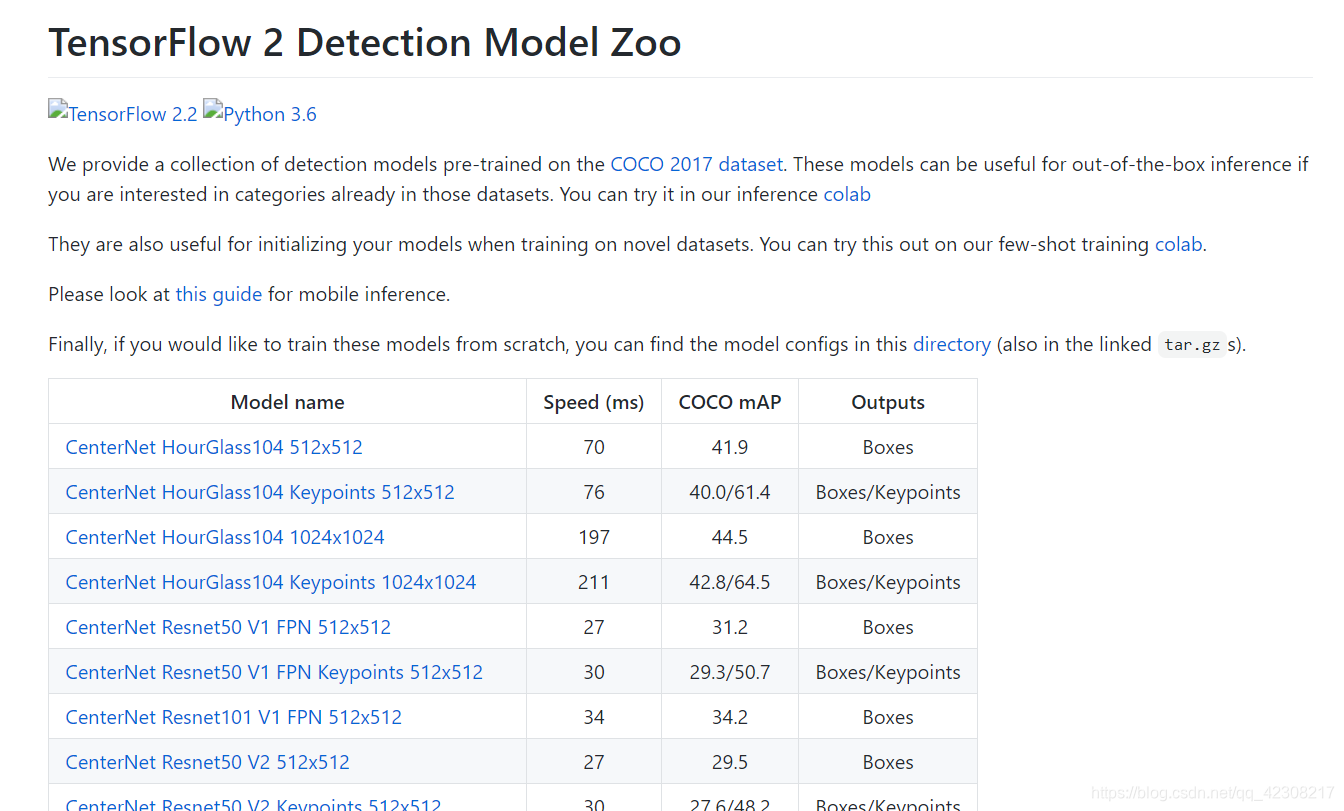Click Outputs cell for HourGlass104 Keypoints 1024x1024
Screen dimensions: 1344x811
(x=888, y=582)
